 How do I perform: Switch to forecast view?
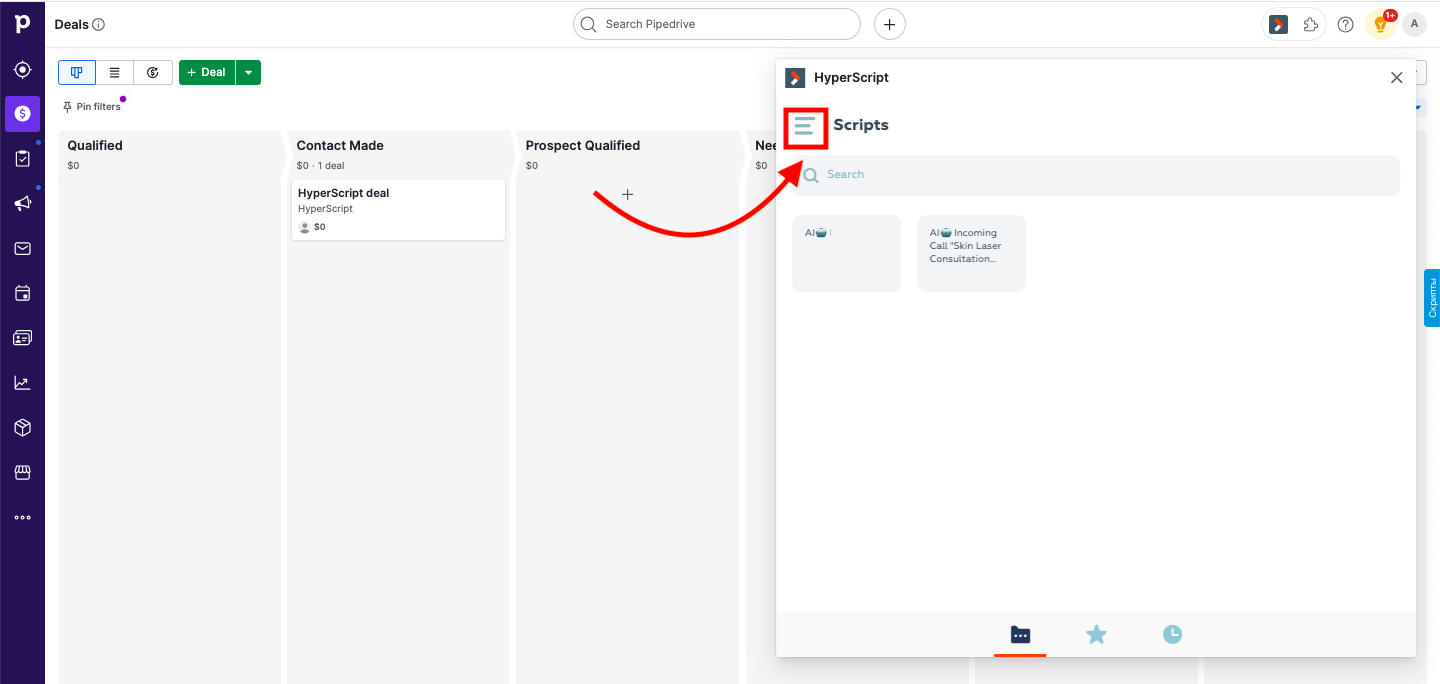point(153,72)
